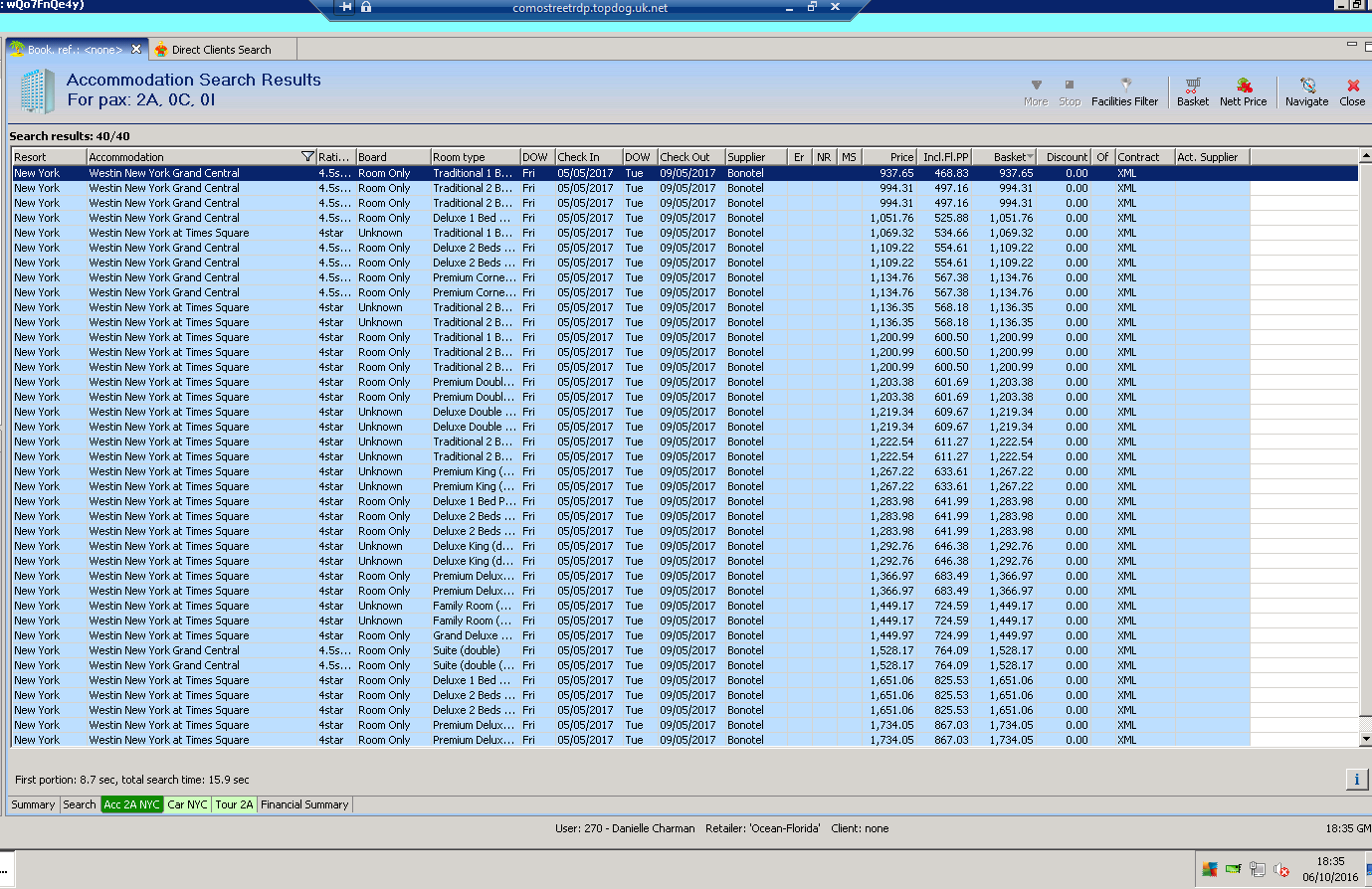
Task: Click the 1,449.97 price cell
Action: click(x=890, y=635)
